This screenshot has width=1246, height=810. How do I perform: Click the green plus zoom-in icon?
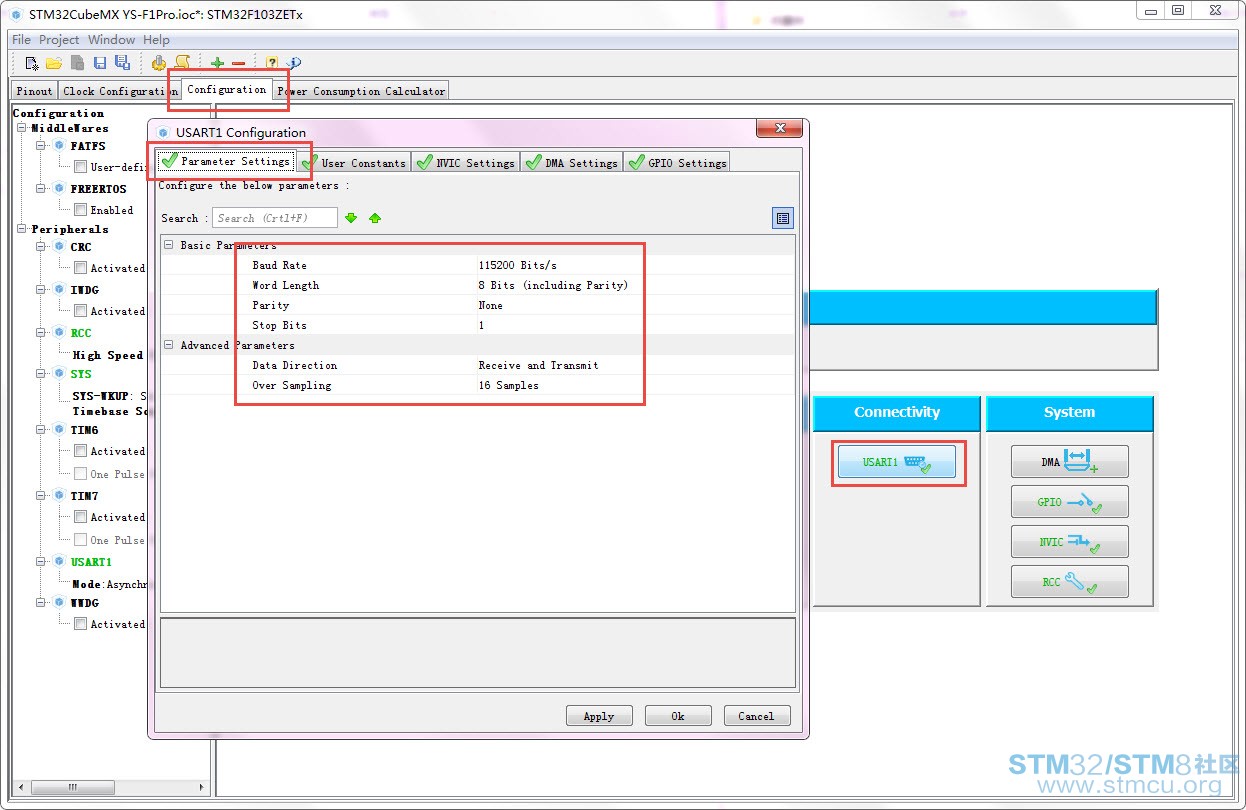(x=217, y=63)
